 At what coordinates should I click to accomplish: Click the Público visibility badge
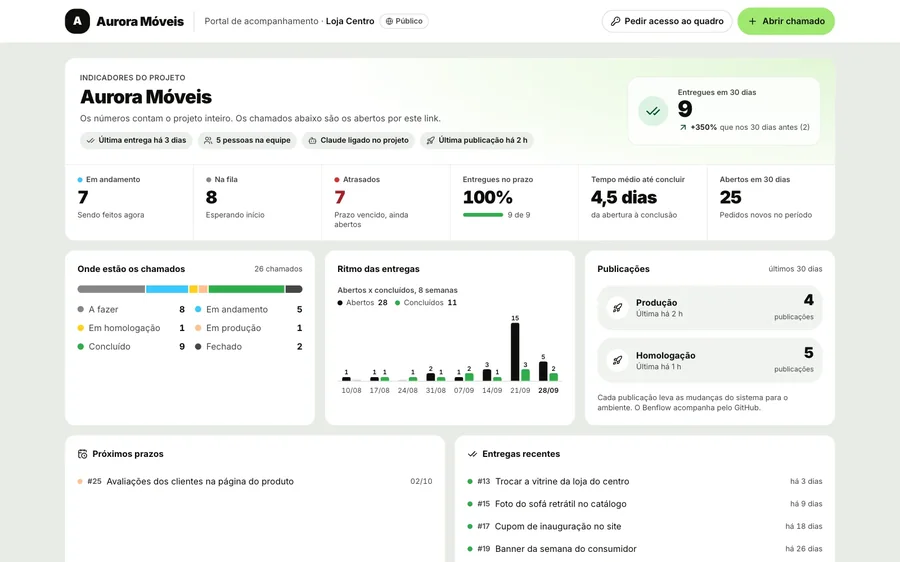(x=404, y=21)
